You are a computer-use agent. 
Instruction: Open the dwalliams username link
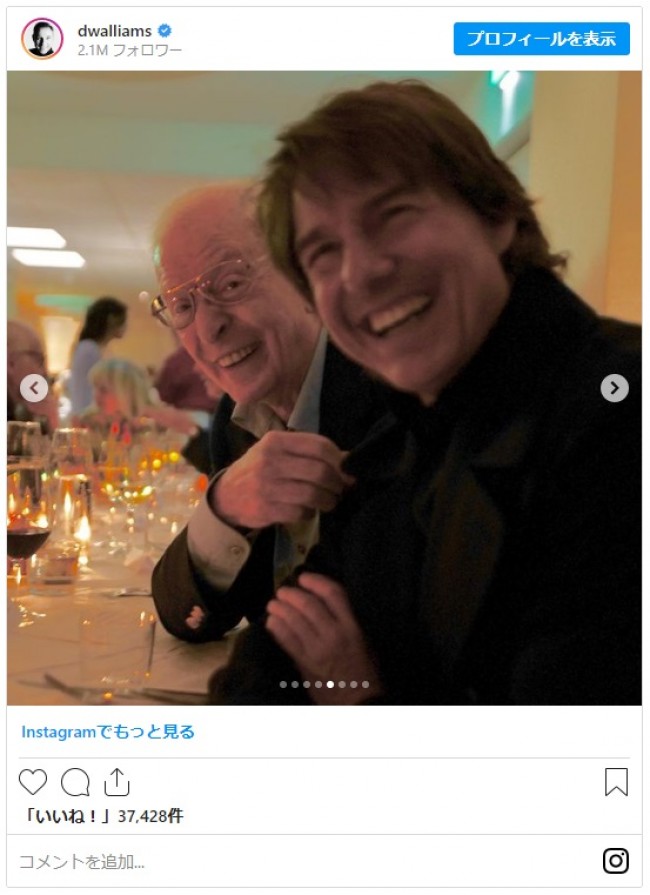[114, 30]
